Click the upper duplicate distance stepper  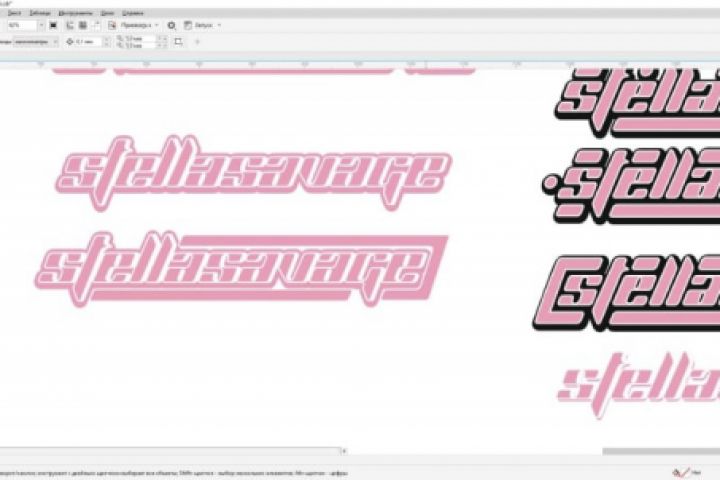coord(162,39)
